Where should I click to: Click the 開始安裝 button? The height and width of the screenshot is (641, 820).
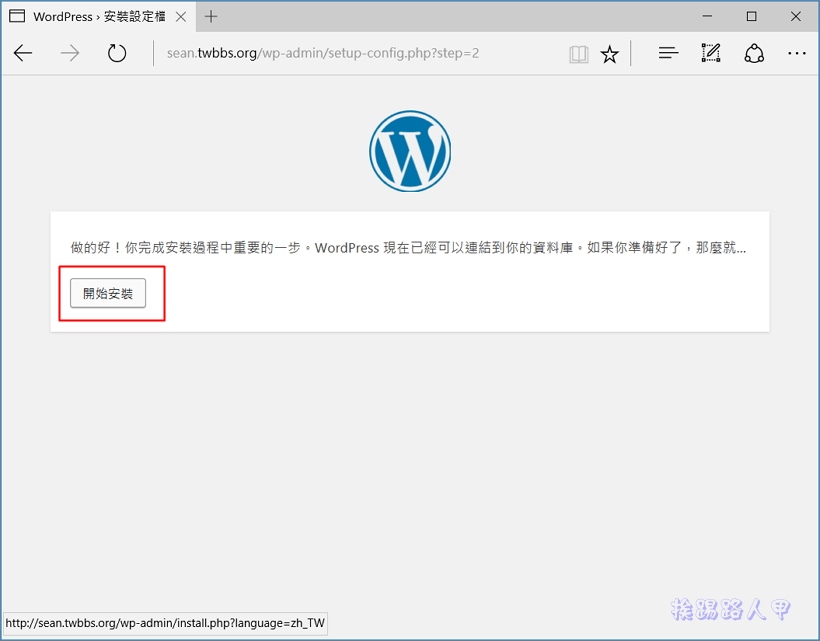click(108, 293)
